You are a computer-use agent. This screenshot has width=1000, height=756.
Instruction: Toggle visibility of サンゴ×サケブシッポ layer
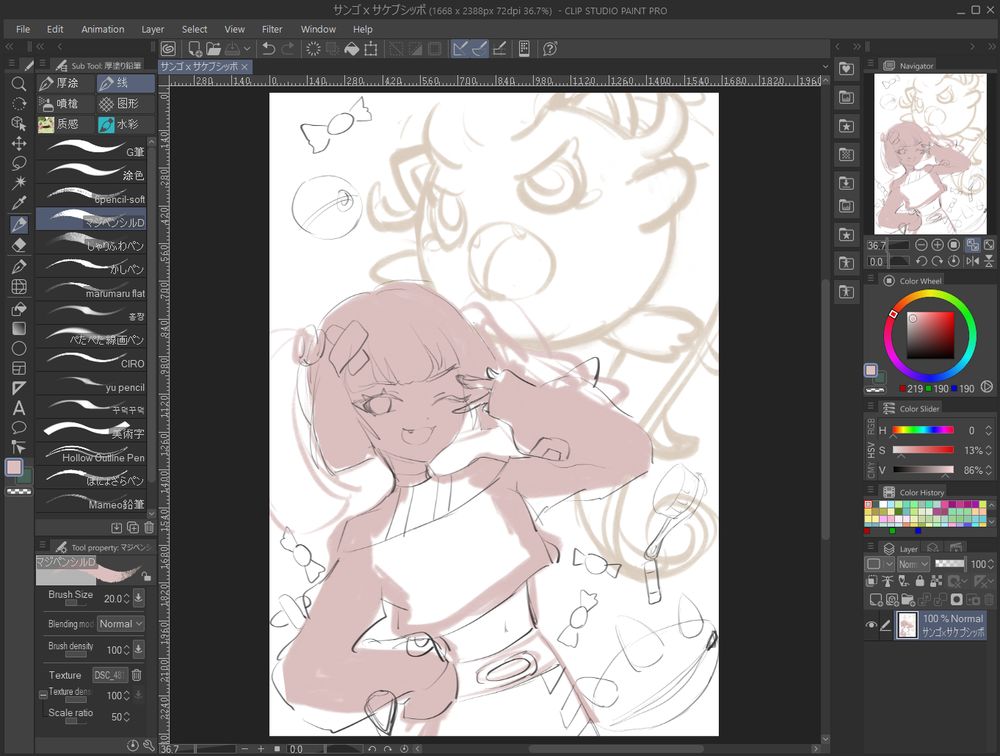point(871,625)
